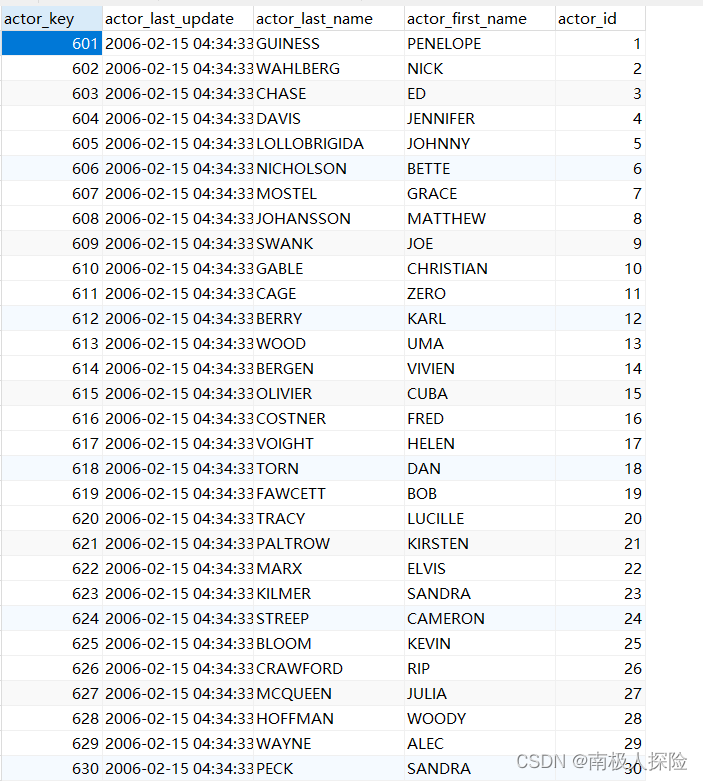Click last name BERRY
Screen dimensions: 703x781
coord(279,318)
